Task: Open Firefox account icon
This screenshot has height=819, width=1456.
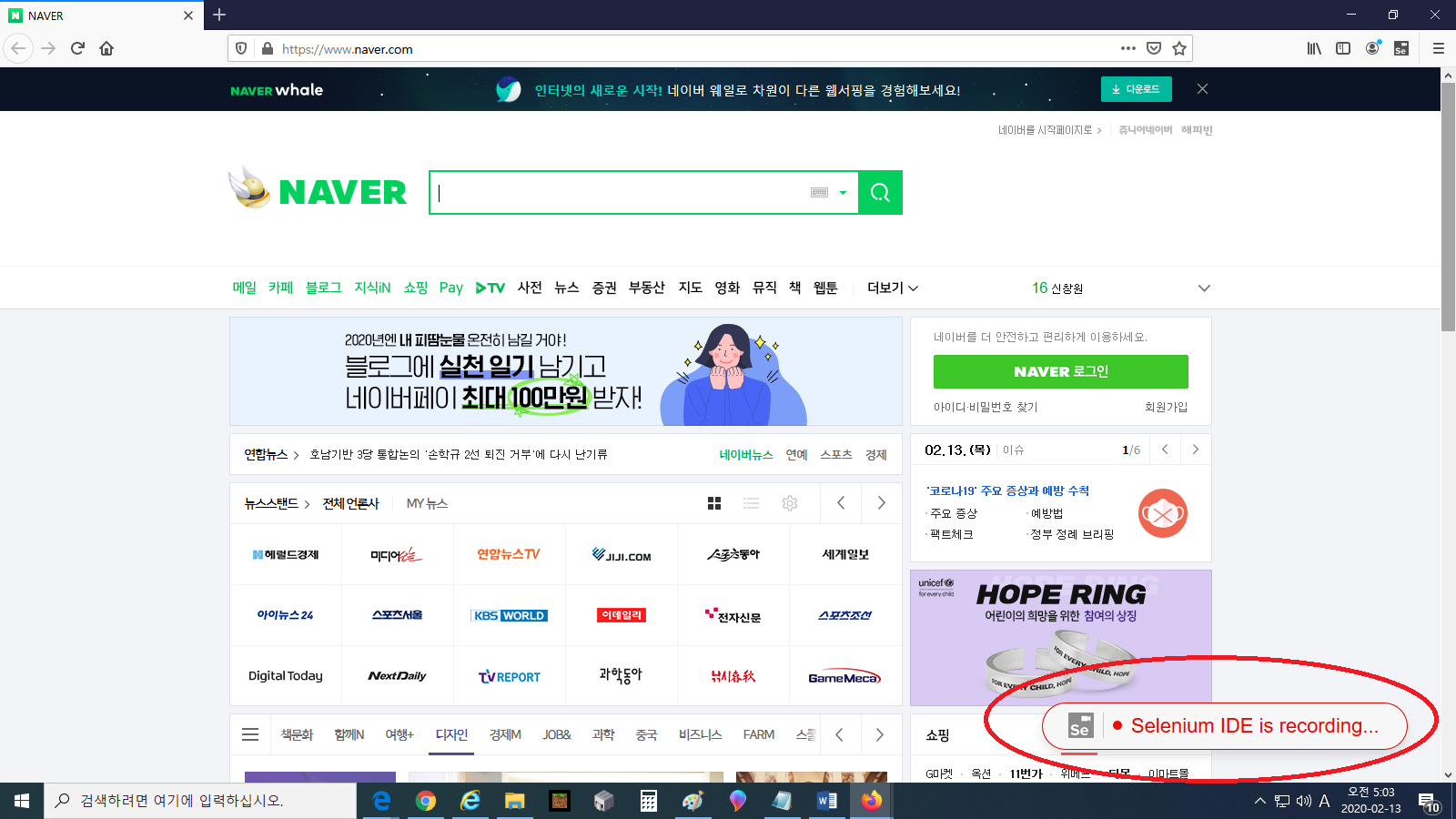Action: click(1372, 48)
